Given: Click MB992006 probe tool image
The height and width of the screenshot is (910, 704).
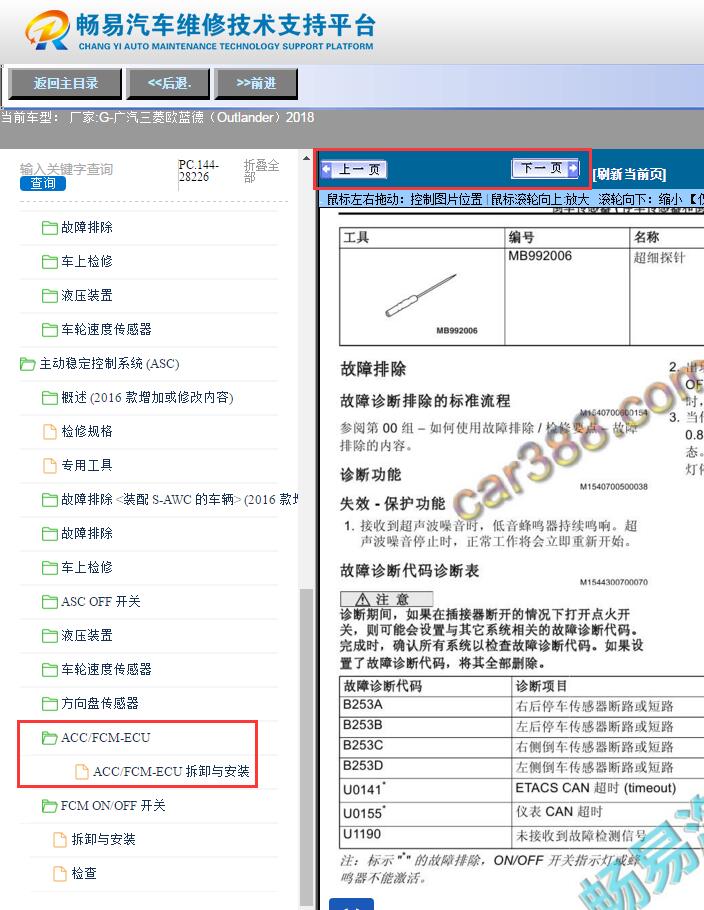Looking at the screenshot, I should (x=423, y=298).
